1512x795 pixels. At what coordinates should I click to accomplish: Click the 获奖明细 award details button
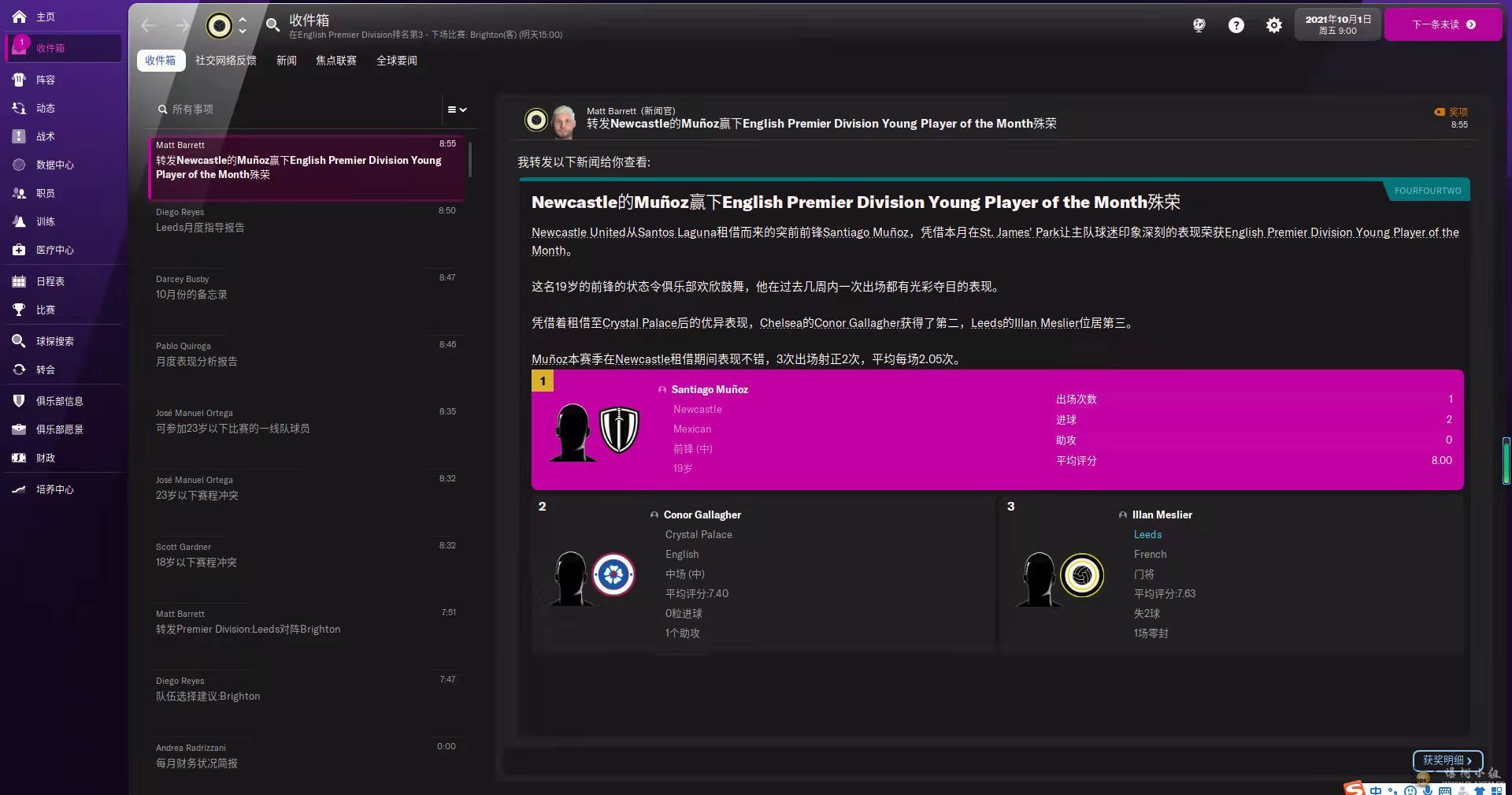[x=1447, y=760]
